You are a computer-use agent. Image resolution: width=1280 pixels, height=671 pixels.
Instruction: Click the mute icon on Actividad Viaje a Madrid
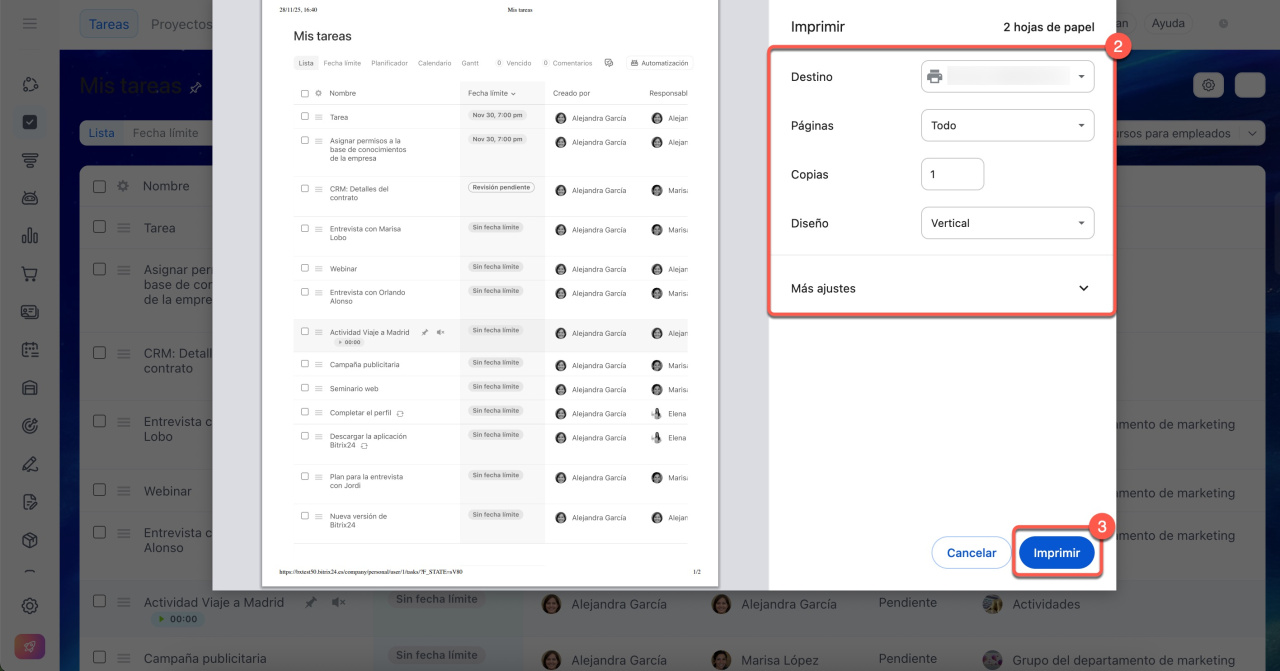click(338, 603)
